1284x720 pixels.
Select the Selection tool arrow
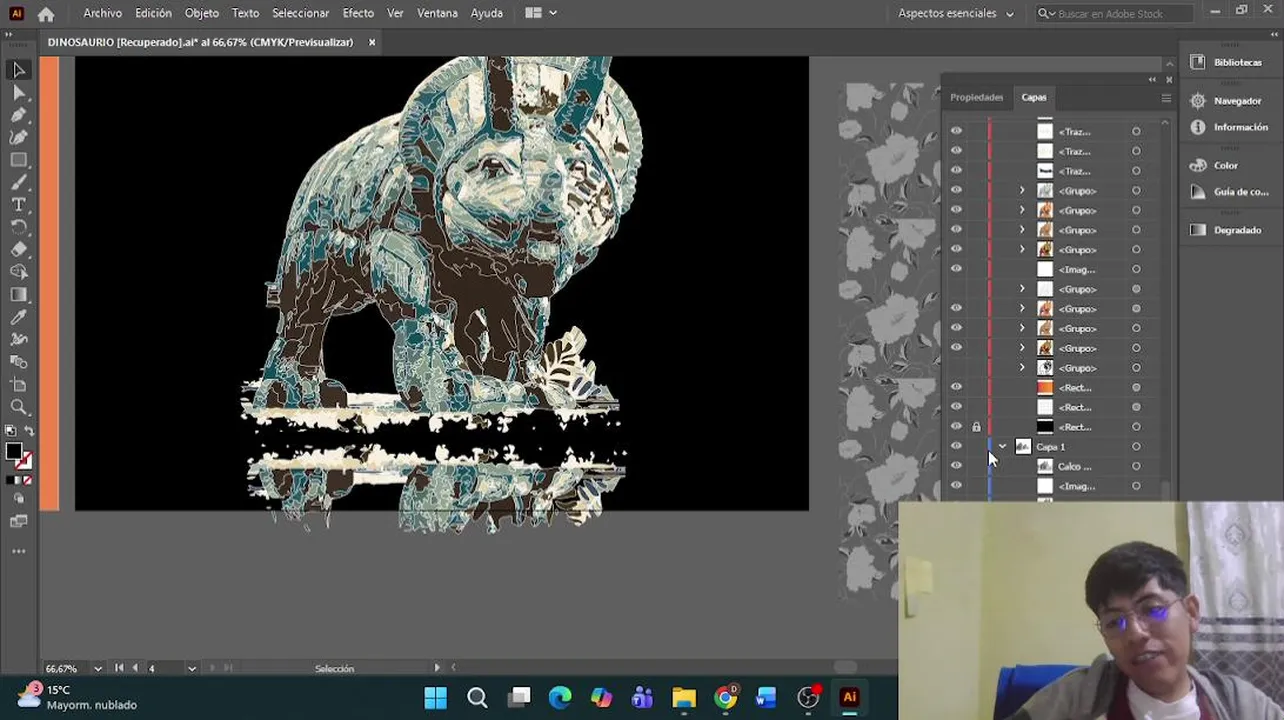click(x=18, y=70)
